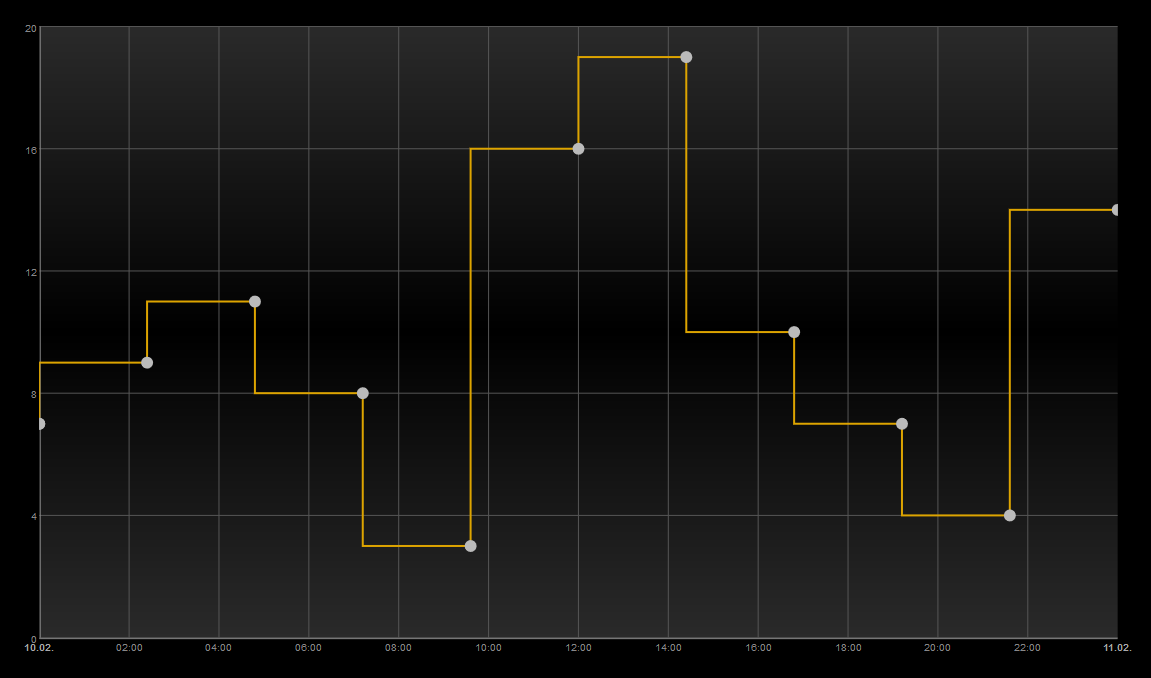Click the '06:00' time axis label

(308, 648)
